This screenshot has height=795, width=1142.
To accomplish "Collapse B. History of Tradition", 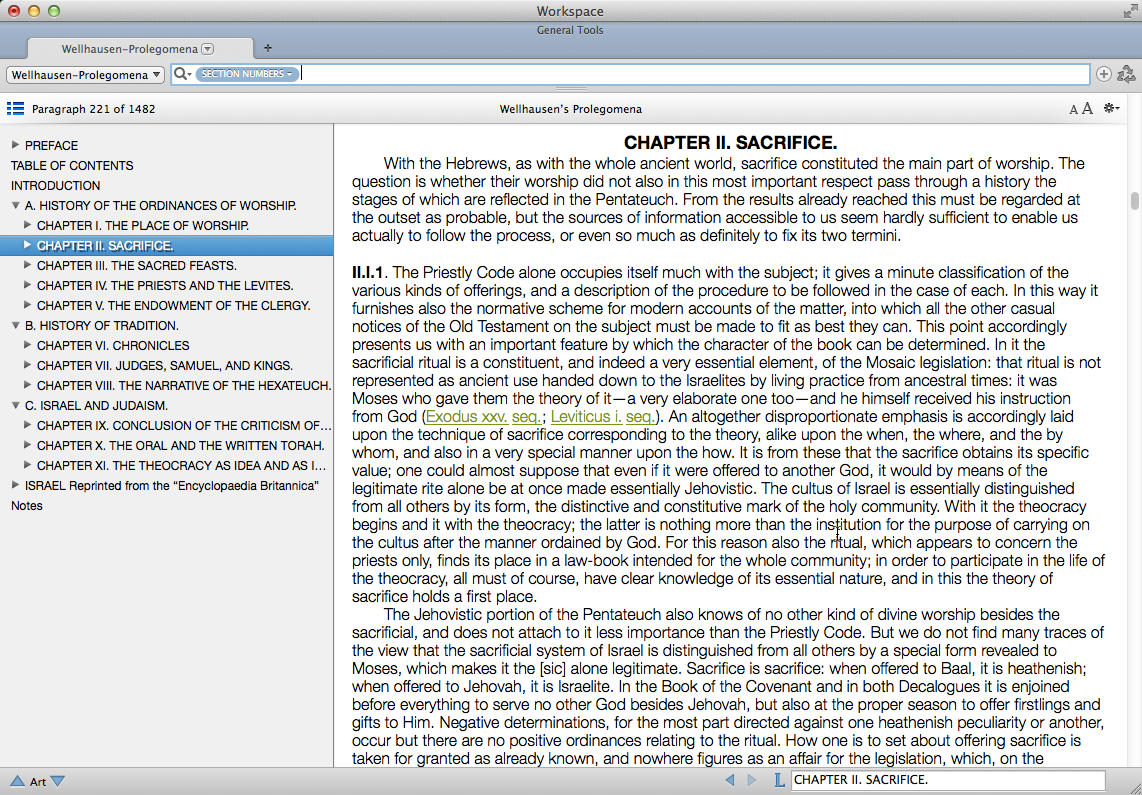I will [15, 325].
